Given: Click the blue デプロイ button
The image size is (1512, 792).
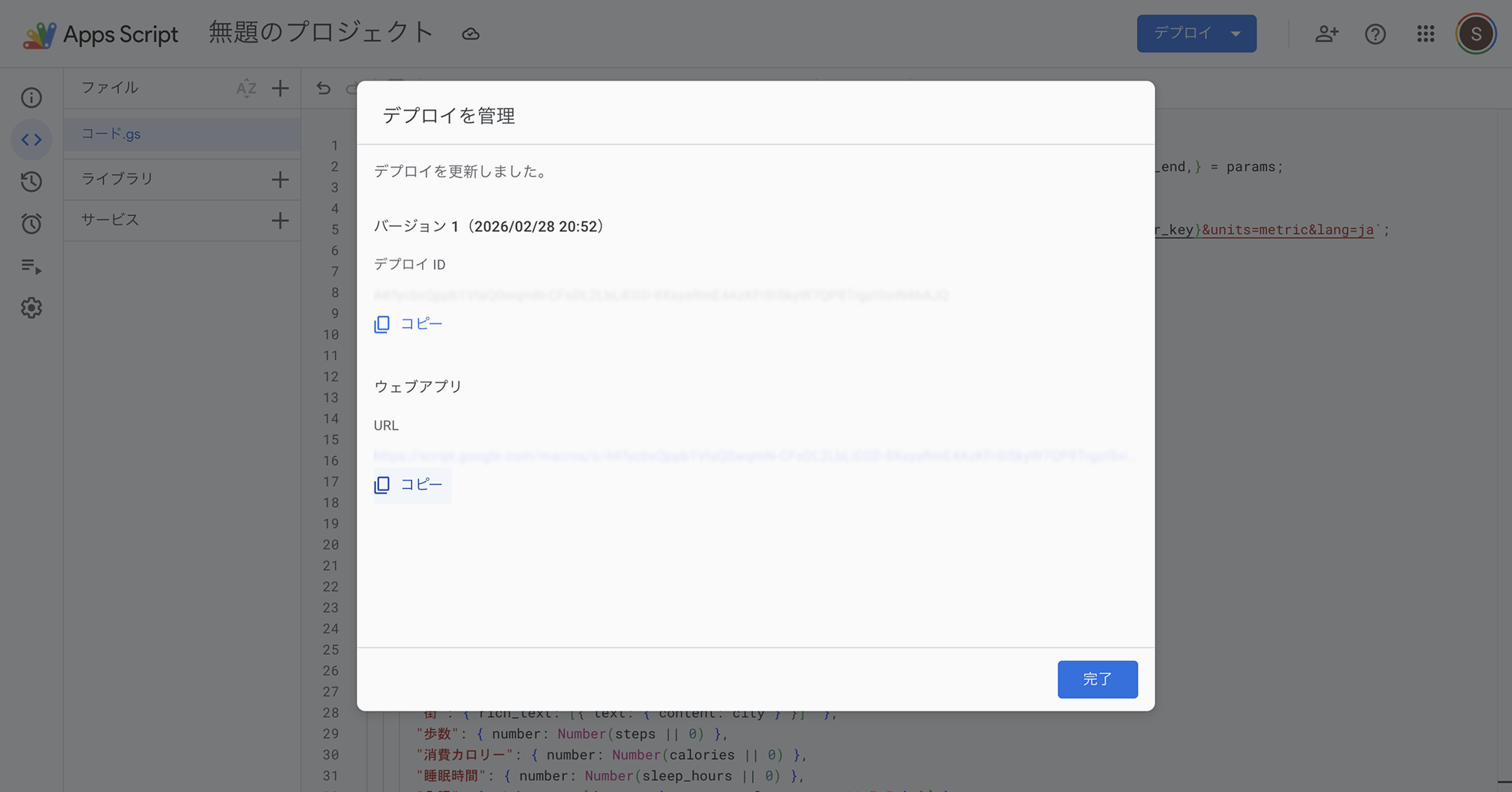Looking at the screenshot, I should click(1182, 34).
